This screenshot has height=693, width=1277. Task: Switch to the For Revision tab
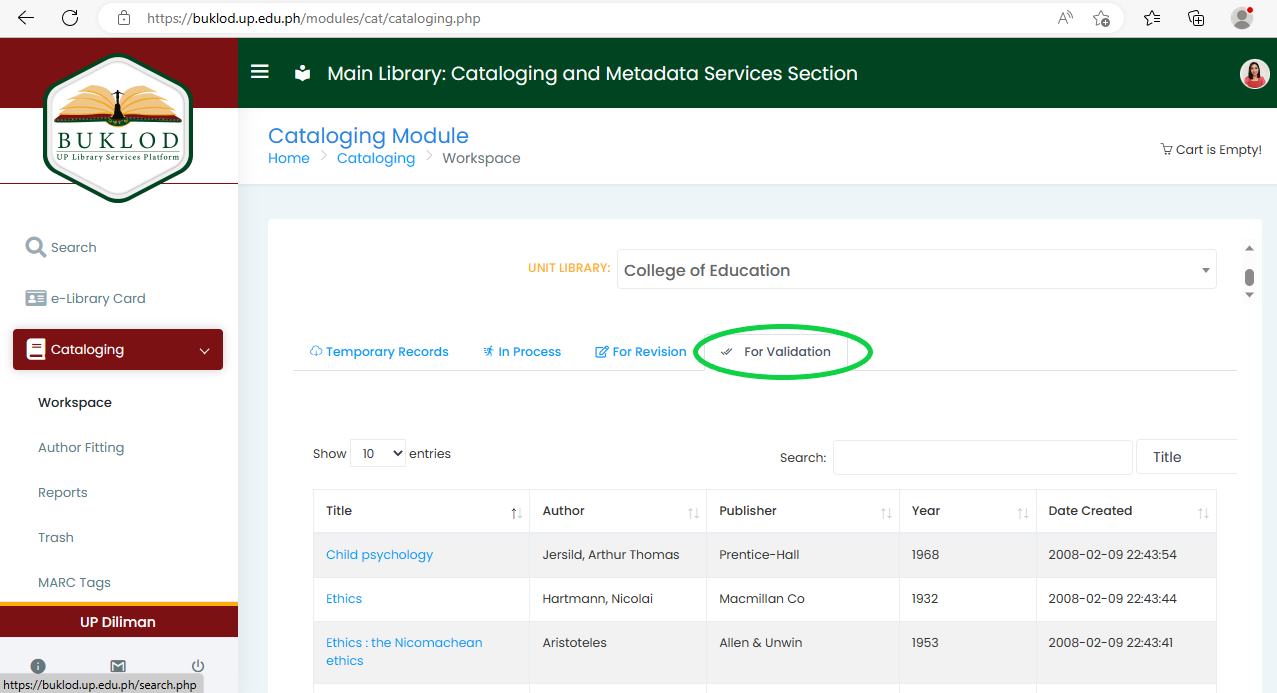click(641, 352)
